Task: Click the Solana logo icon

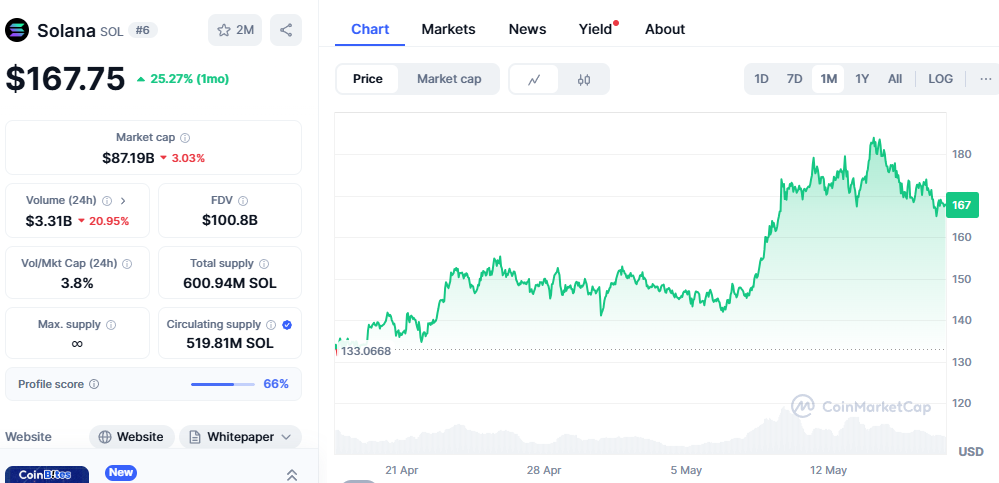Action: point(17,30)
